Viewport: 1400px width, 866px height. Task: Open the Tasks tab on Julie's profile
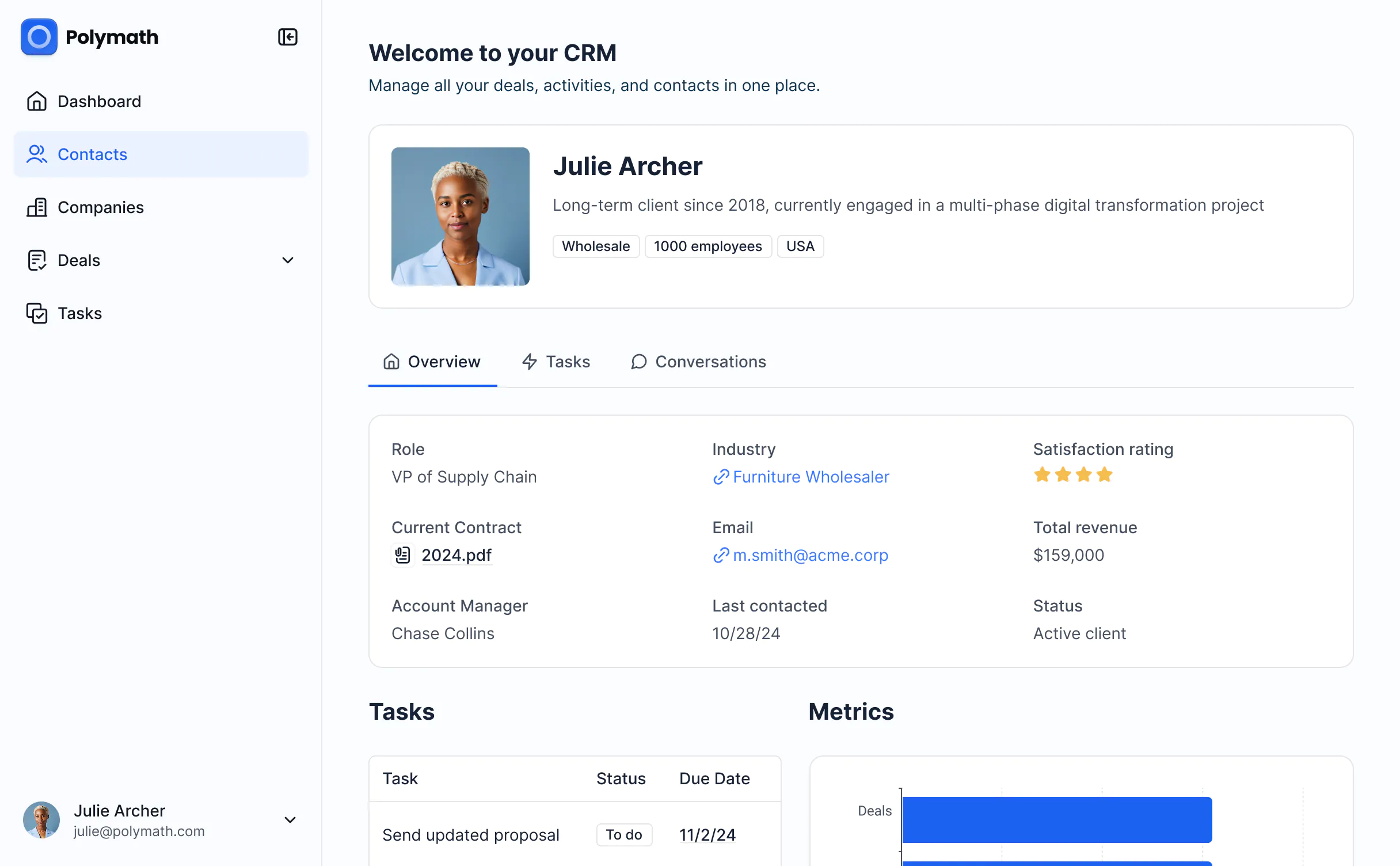coord(555,362)
